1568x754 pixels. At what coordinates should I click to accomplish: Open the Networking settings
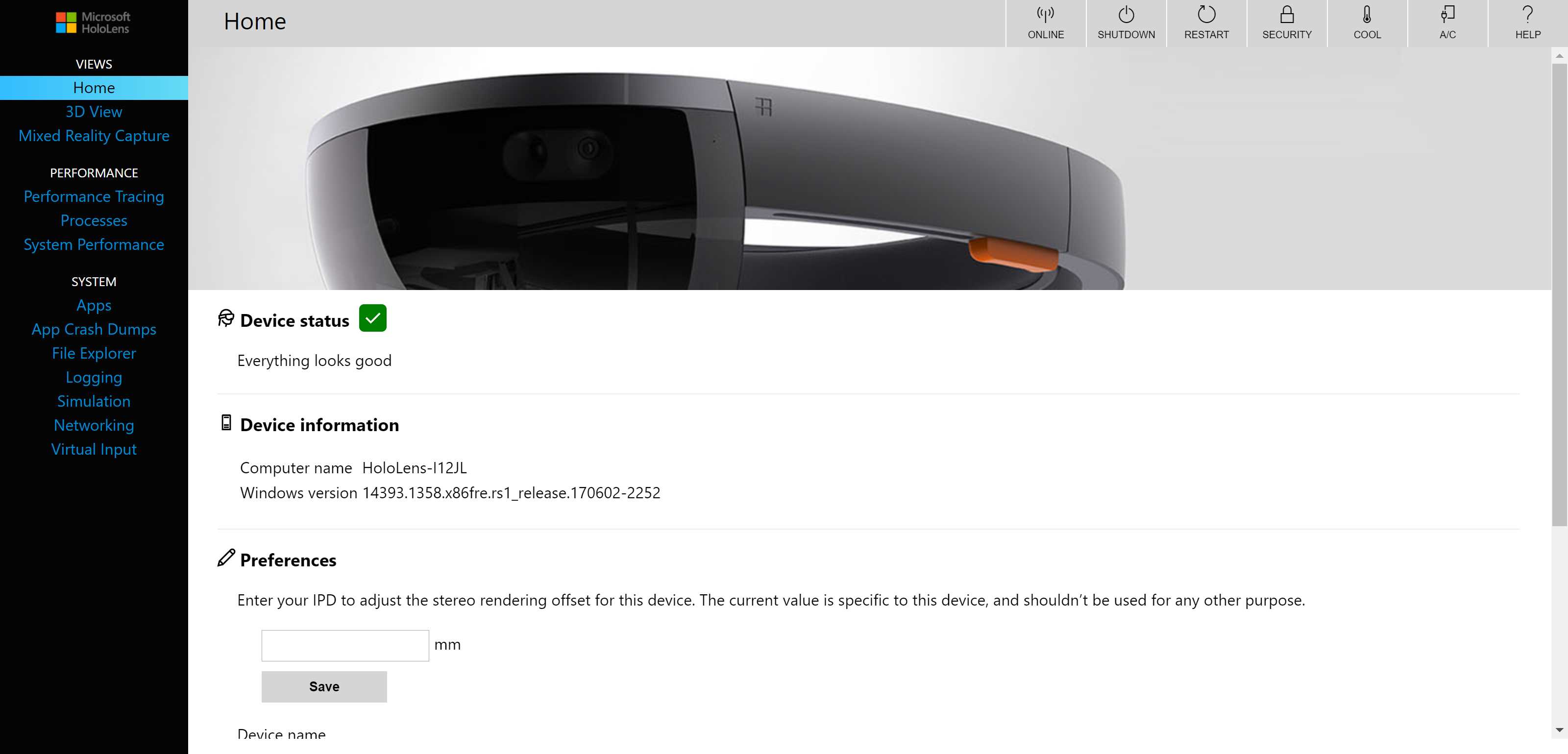point(94,425)
